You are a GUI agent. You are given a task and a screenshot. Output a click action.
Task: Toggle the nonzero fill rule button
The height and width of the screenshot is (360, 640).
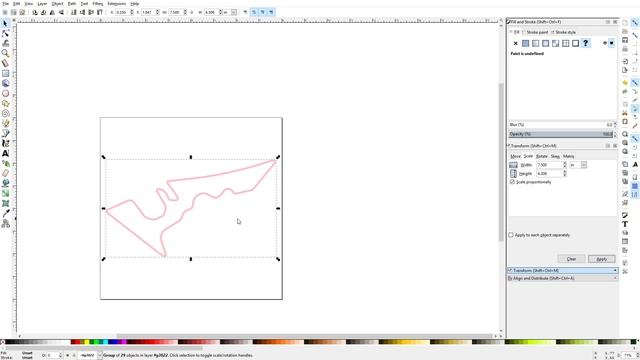[x=611, y=43]
